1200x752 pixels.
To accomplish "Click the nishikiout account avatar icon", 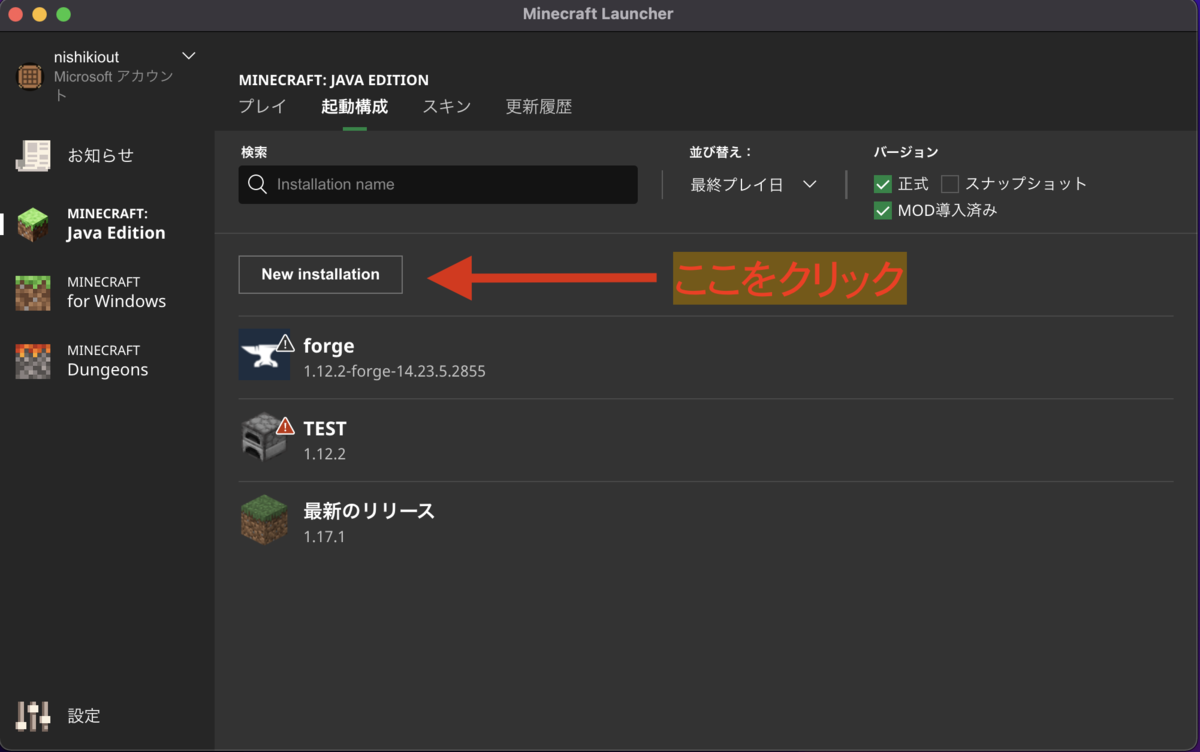I will [30, 76].
